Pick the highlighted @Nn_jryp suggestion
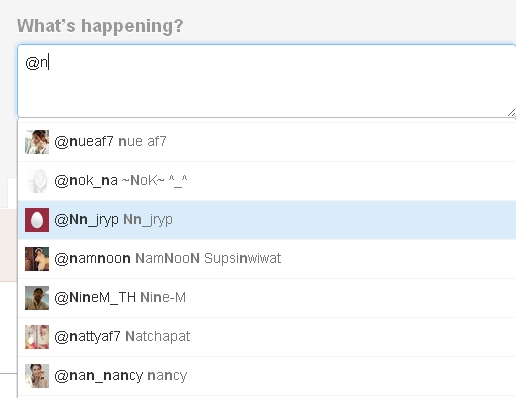This screenshot has width=516, height=398. (x=267, y=220)
